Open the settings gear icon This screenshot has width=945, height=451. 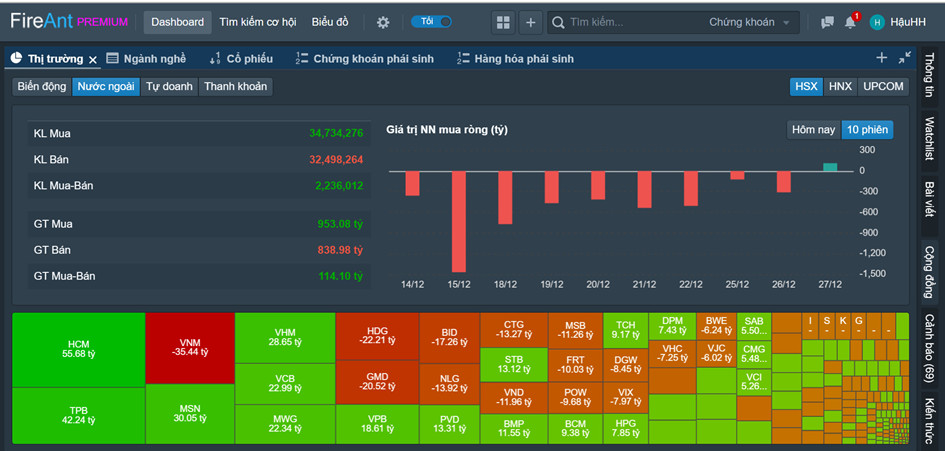point(383,22)
